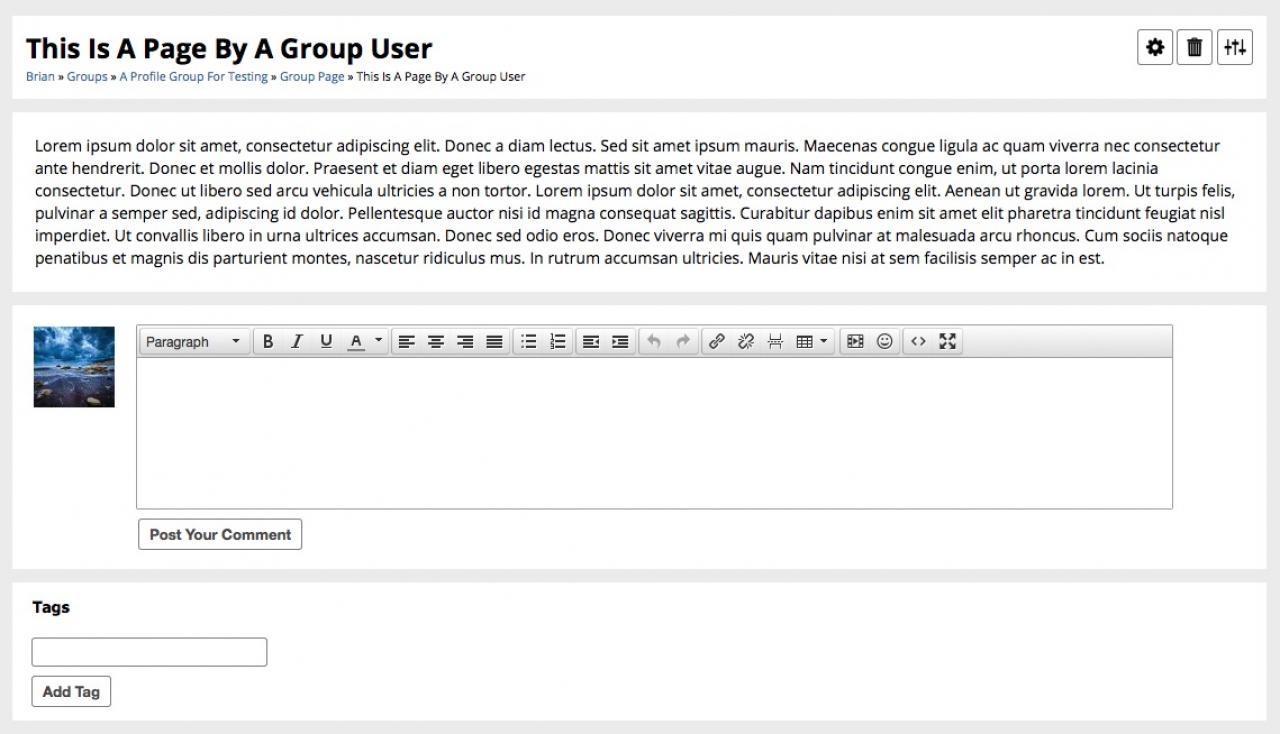Image resolution: width=1280 pixels, height=734 pixels.
Task: Toggle bold formatting in editor
Action: click(268, 342)
